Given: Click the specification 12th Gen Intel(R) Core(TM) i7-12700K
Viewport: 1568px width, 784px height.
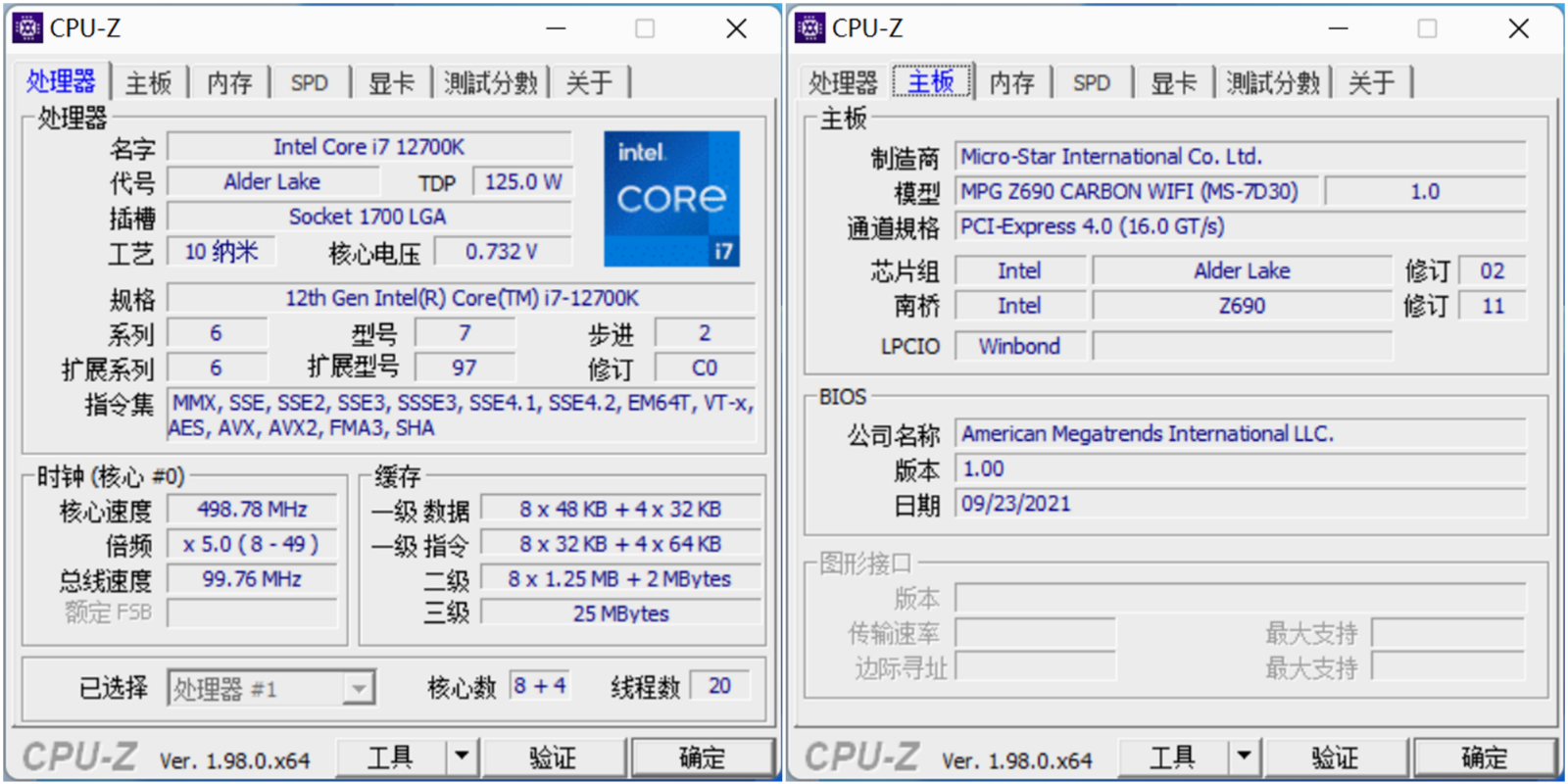Looking at the screenshot, I should click(x=462, y=298).
